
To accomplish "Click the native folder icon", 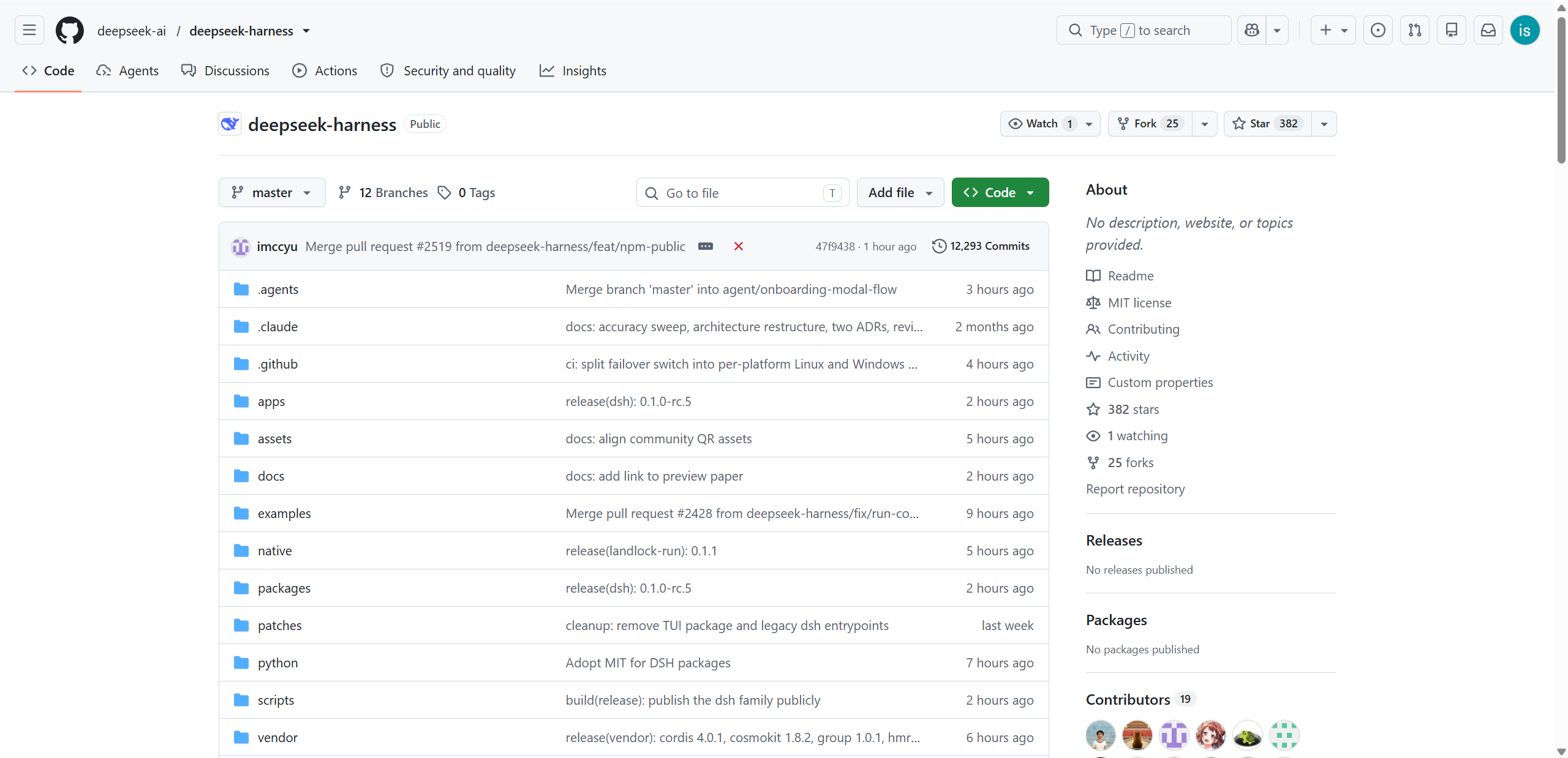I will (241, 550).
